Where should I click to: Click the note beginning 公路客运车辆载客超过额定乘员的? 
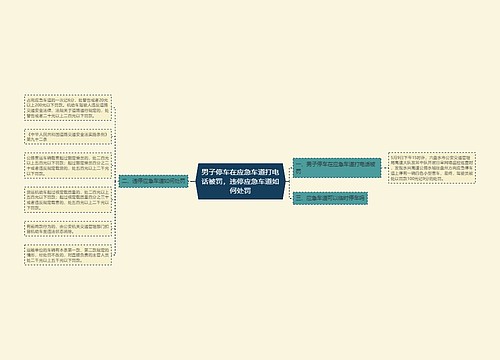point(68,165)
